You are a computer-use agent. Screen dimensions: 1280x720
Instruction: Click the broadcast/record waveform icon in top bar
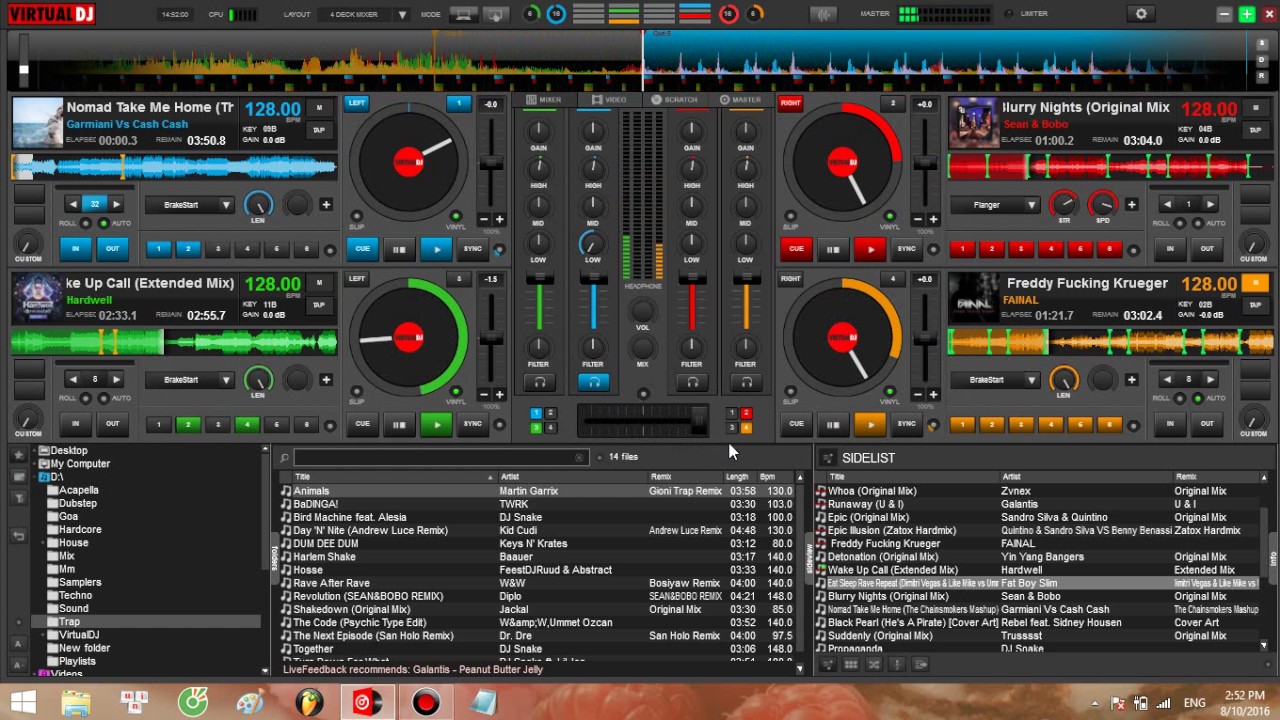pos(823,14)
